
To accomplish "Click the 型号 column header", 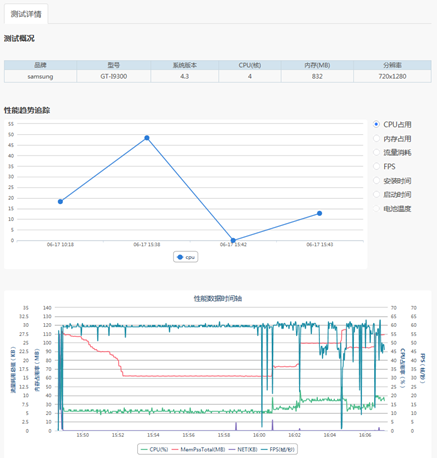I will click(114, 65).
